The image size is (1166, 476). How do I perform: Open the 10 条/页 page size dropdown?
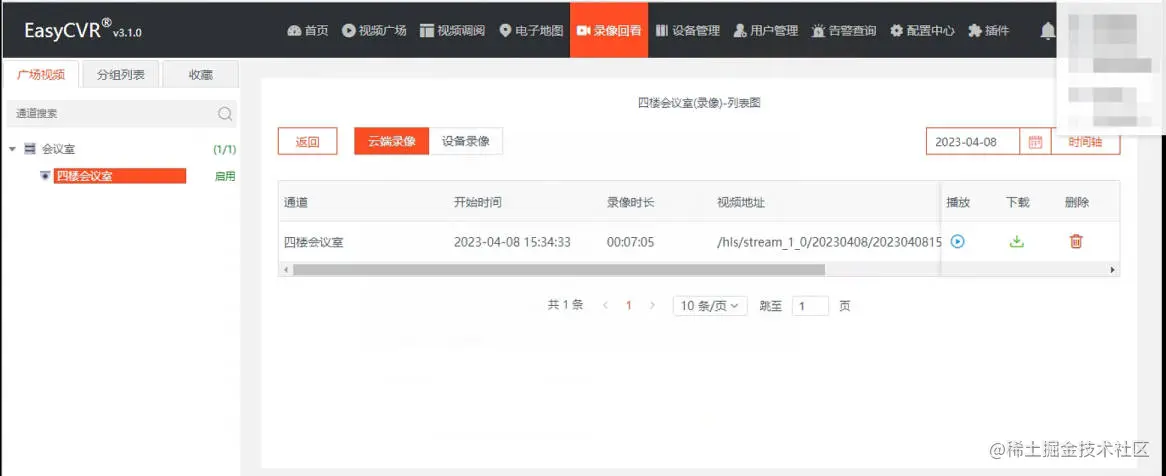pos(710,306)
